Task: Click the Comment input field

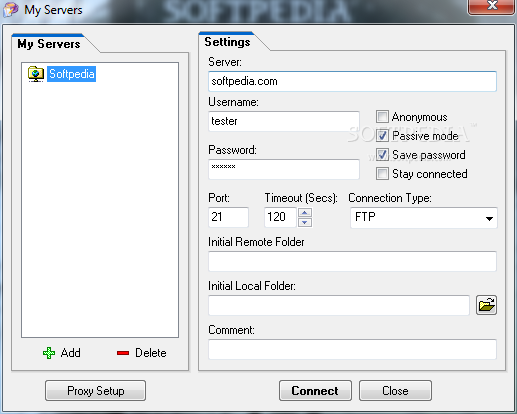Action: pyautogui.click(x=352, y=349)
